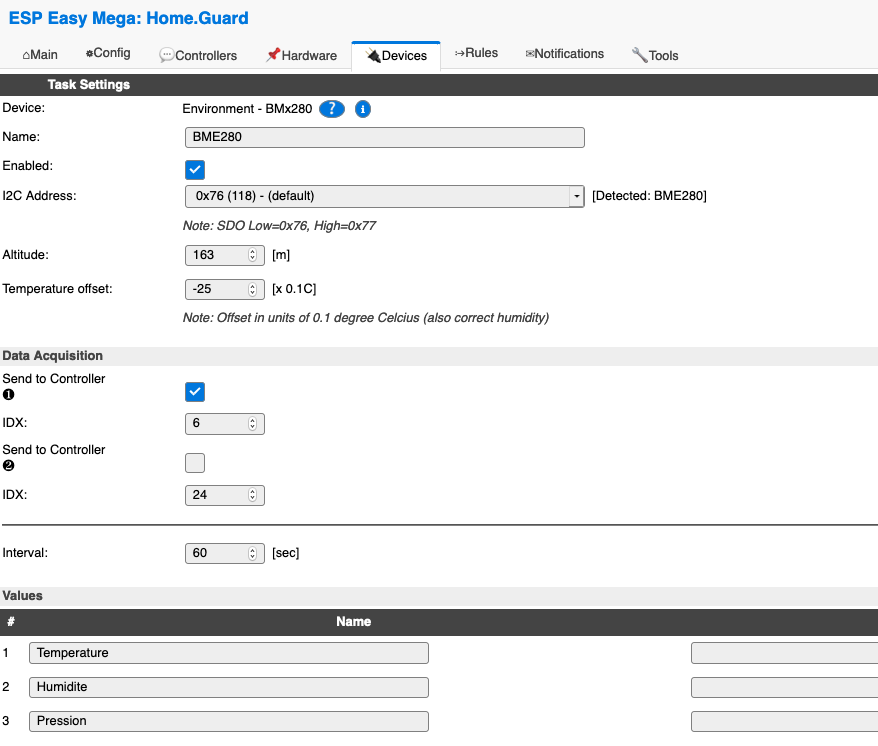Click the Altitude stepper arrows
This screenshot has width=878, height=746.
click(x=252, y=255)
